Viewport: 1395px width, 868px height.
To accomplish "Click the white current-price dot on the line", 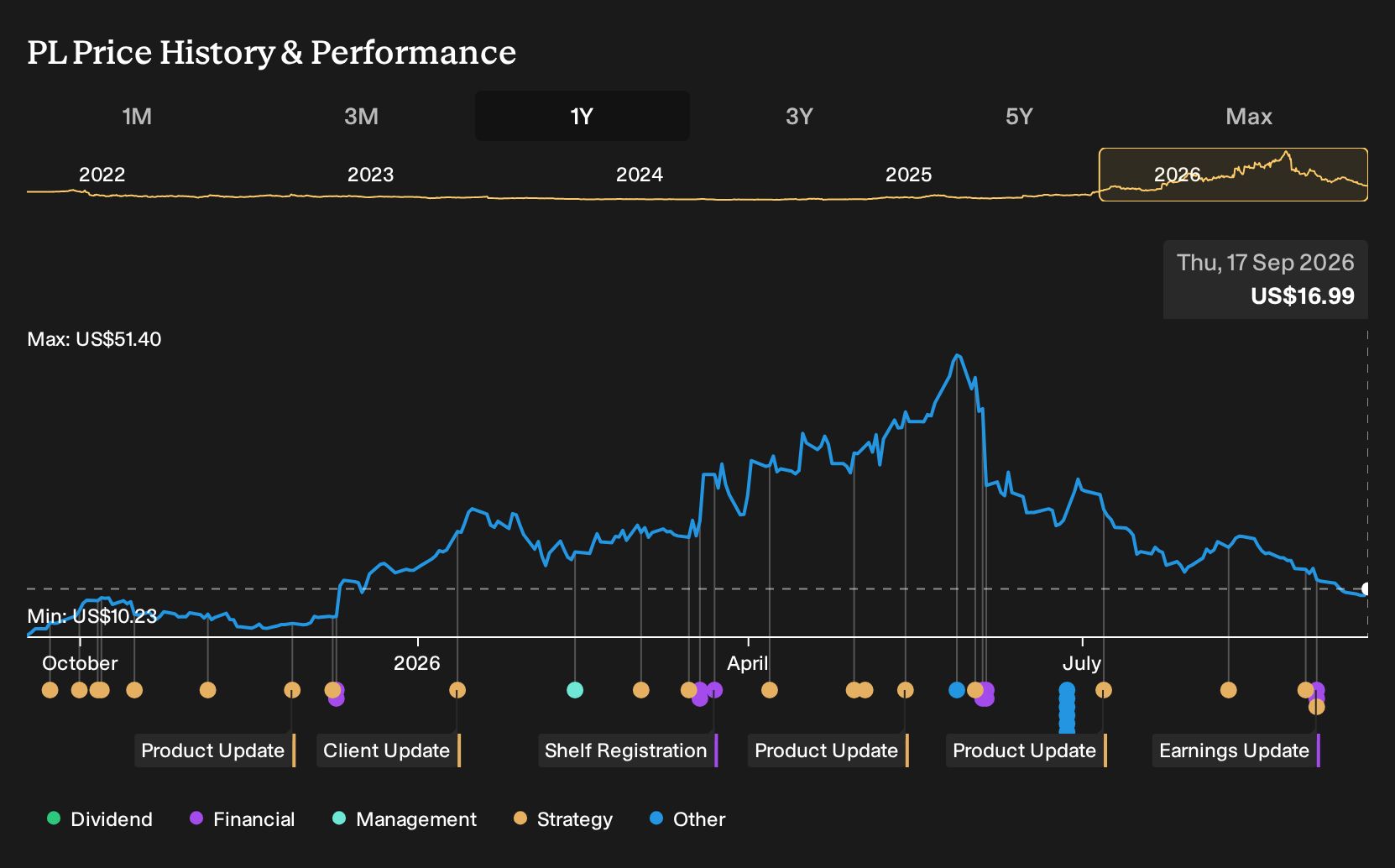I will point(1366,589).
